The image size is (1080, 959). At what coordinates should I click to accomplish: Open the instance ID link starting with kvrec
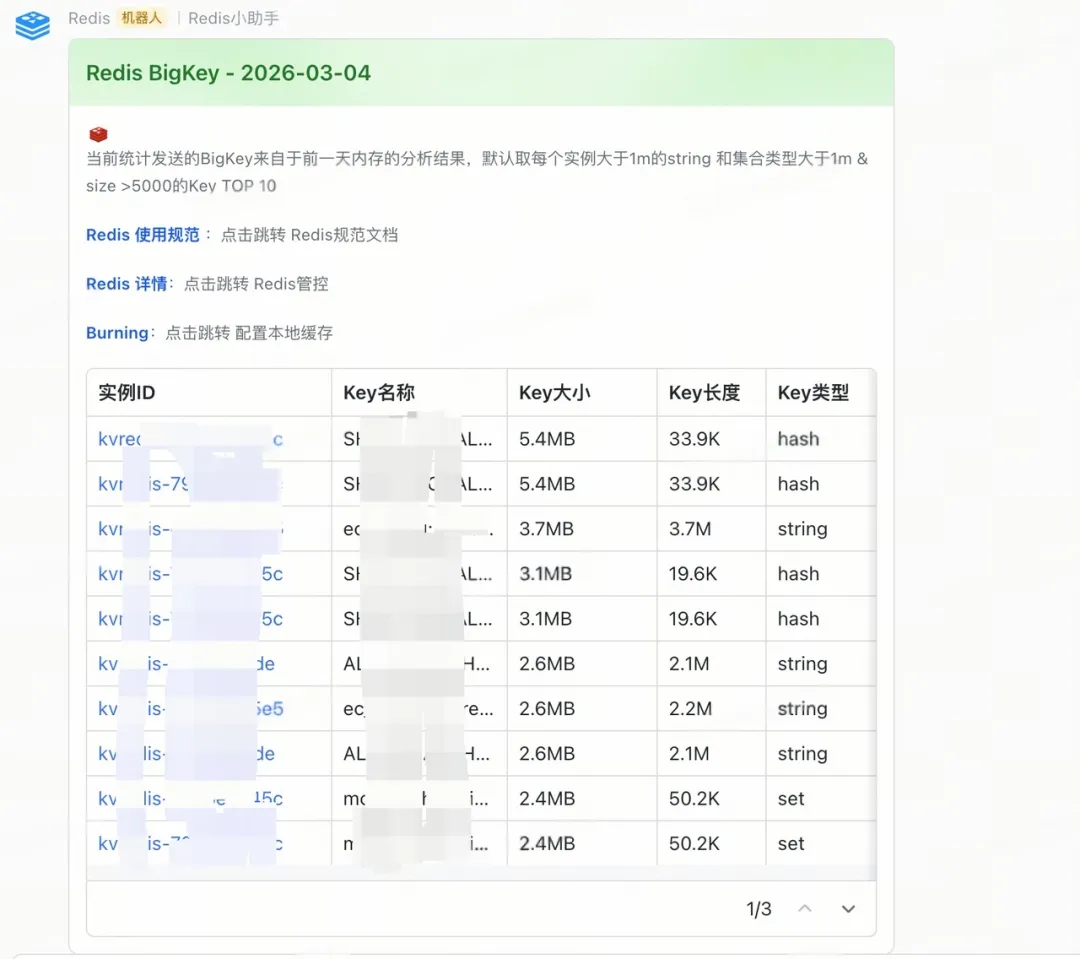[x=191, y=439]
